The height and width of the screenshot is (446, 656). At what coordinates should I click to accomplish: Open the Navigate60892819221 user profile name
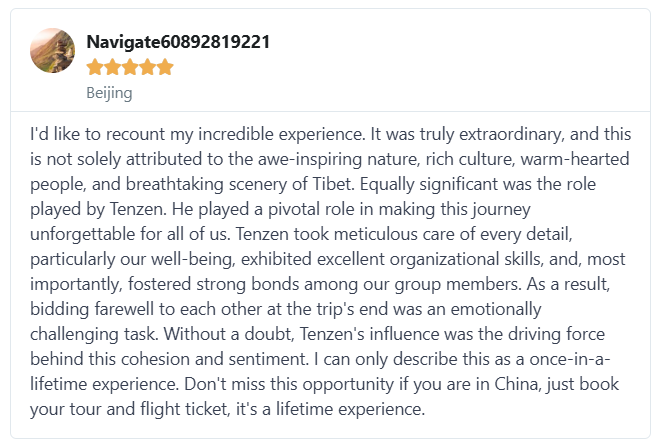point(178,42)
